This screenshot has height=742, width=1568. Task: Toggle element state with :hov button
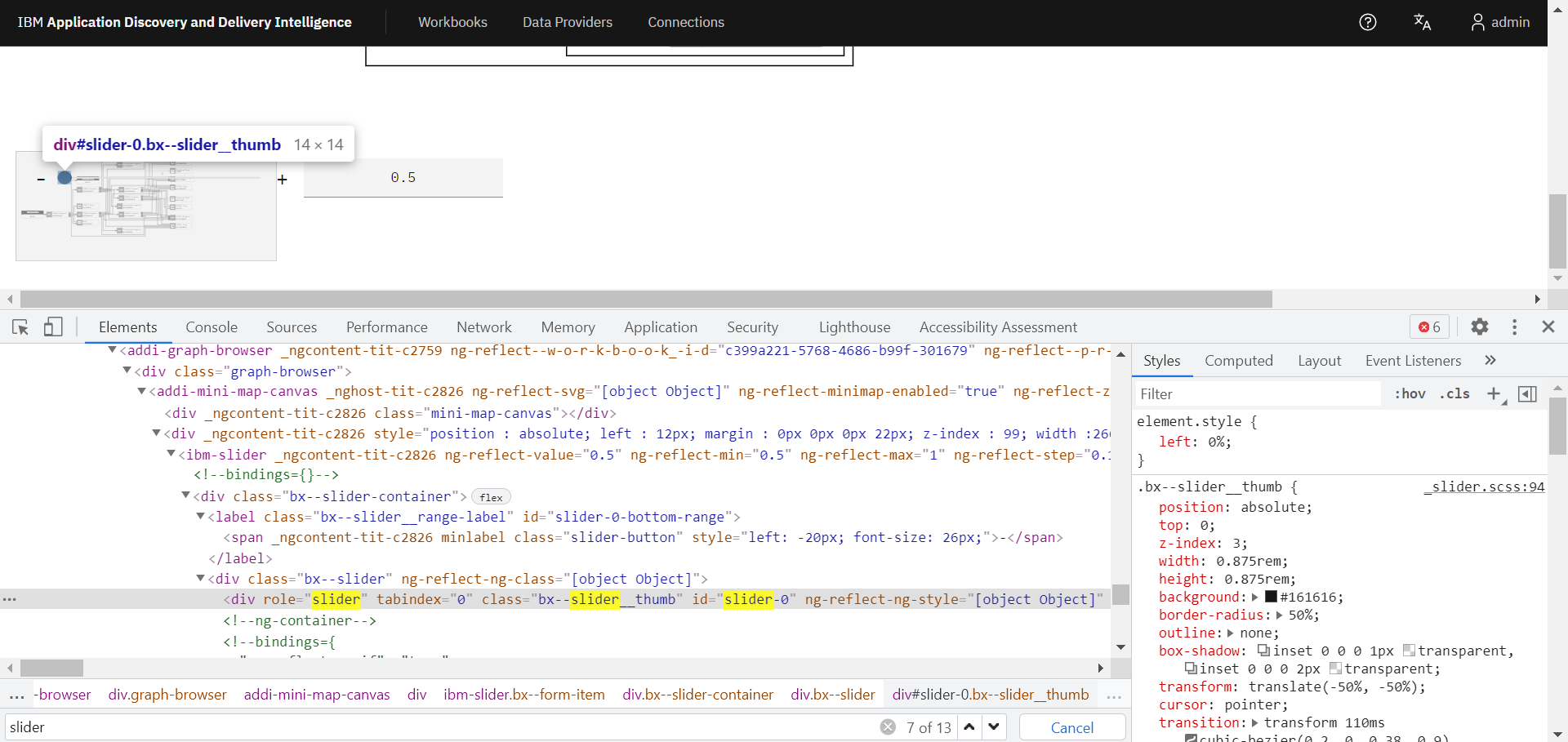click(1410, 393)
